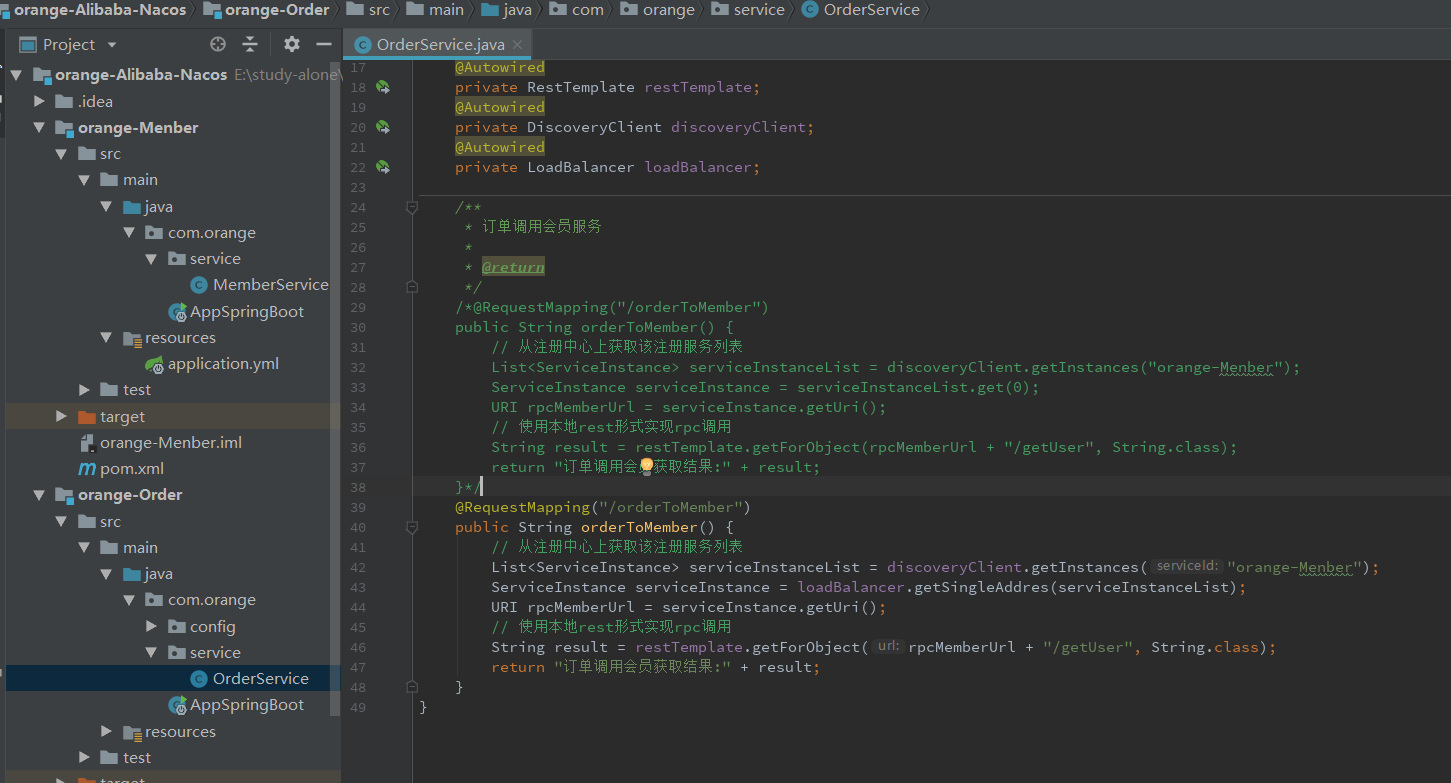The image size is (1451, 783).
Task: Open MemberService class in project tree
Action: [x=269, y=285]
